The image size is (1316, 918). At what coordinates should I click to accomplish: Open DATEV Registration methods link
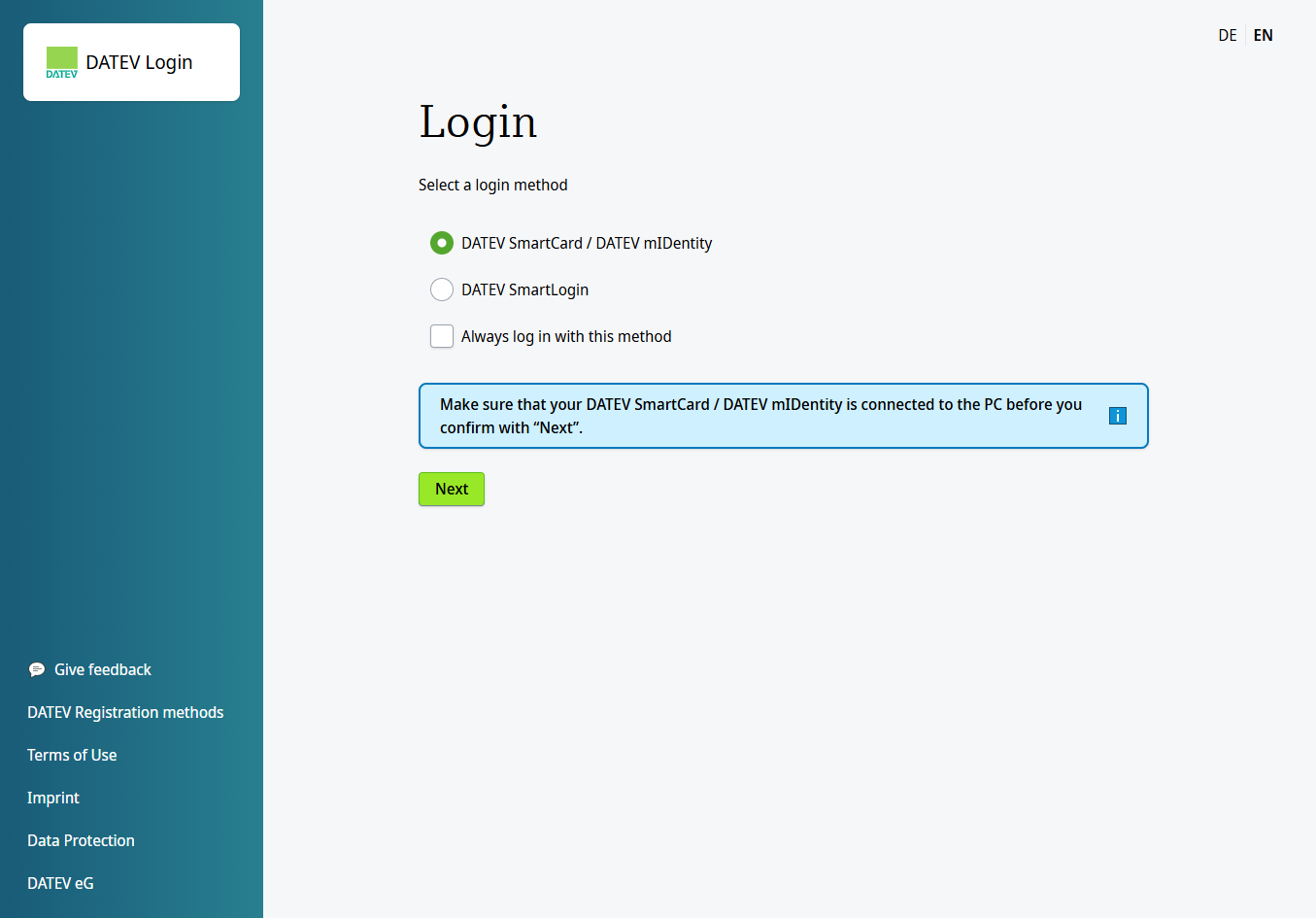pos(125,712)
